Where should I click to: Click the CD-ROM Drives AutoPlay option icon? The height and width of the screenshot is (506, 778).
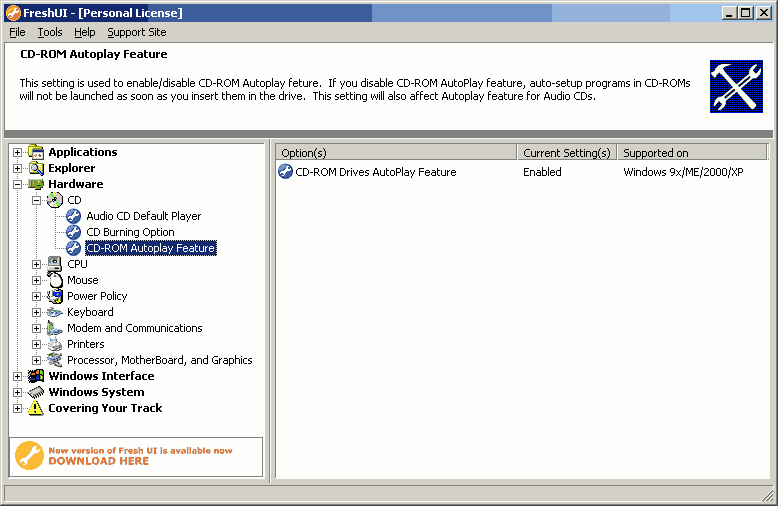(x=285, y=172)
